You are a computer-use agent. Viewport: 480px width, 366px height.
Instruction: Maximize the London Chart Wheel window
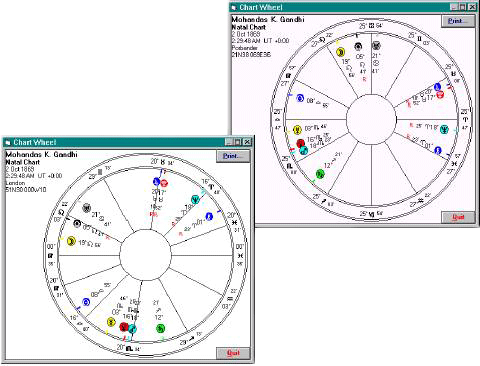coord(238,142)
